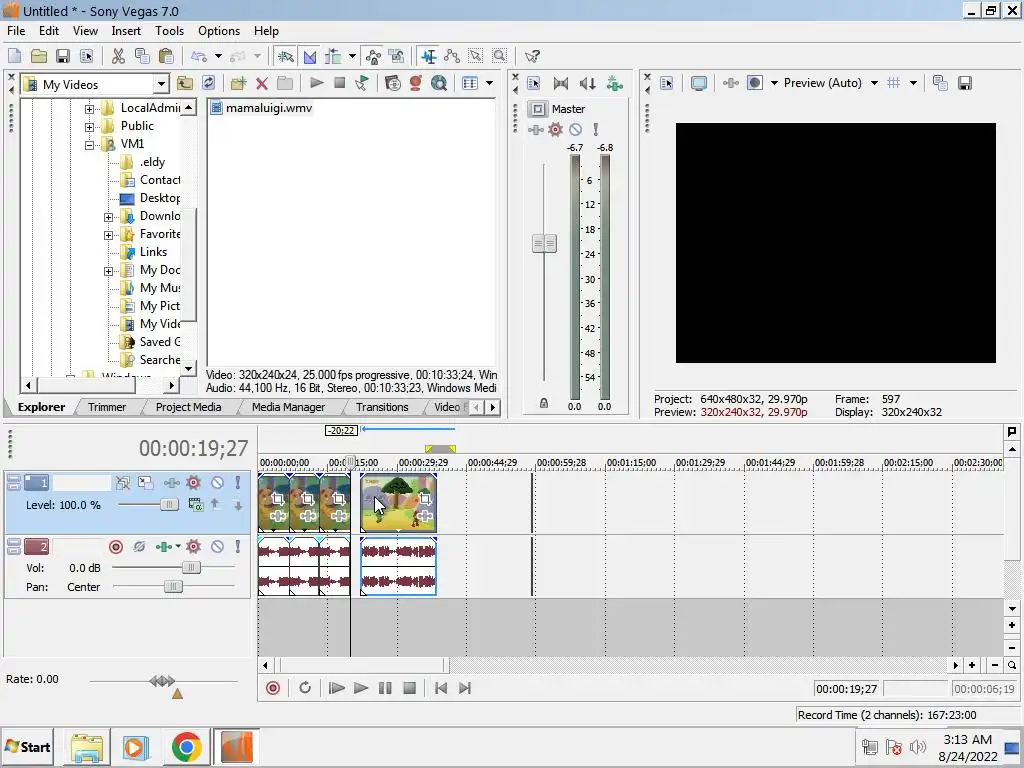This screenshot has height=768, width=1024.
Task: Switch to the Trimmer tab
Action: (106, 407)
